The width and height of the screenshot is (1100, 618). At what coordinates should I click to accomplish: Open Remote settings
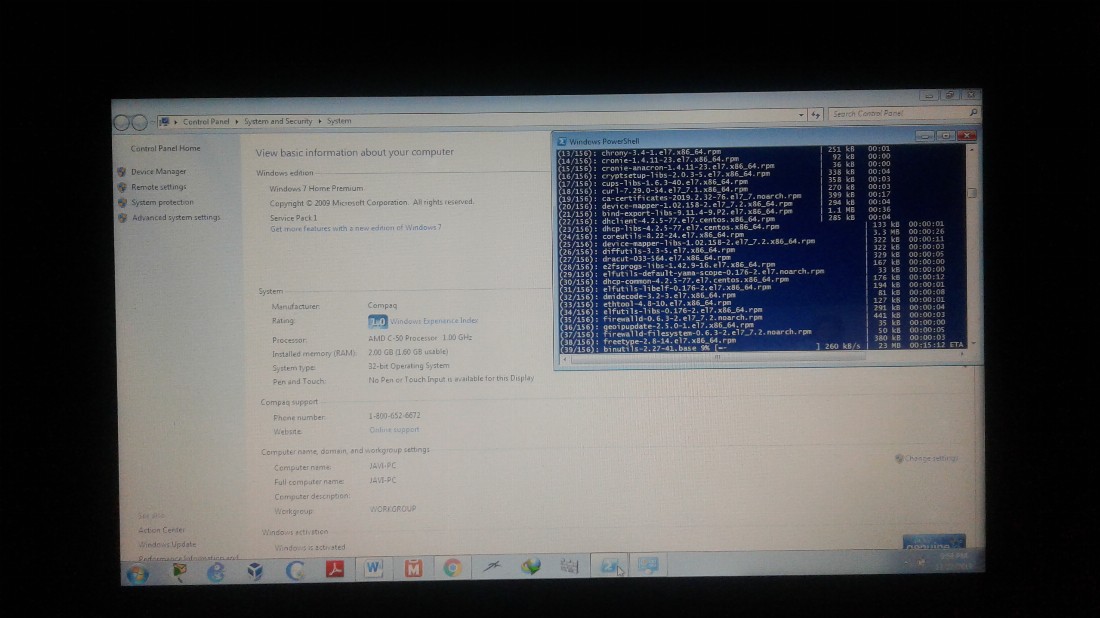click(x=159, y=187)
